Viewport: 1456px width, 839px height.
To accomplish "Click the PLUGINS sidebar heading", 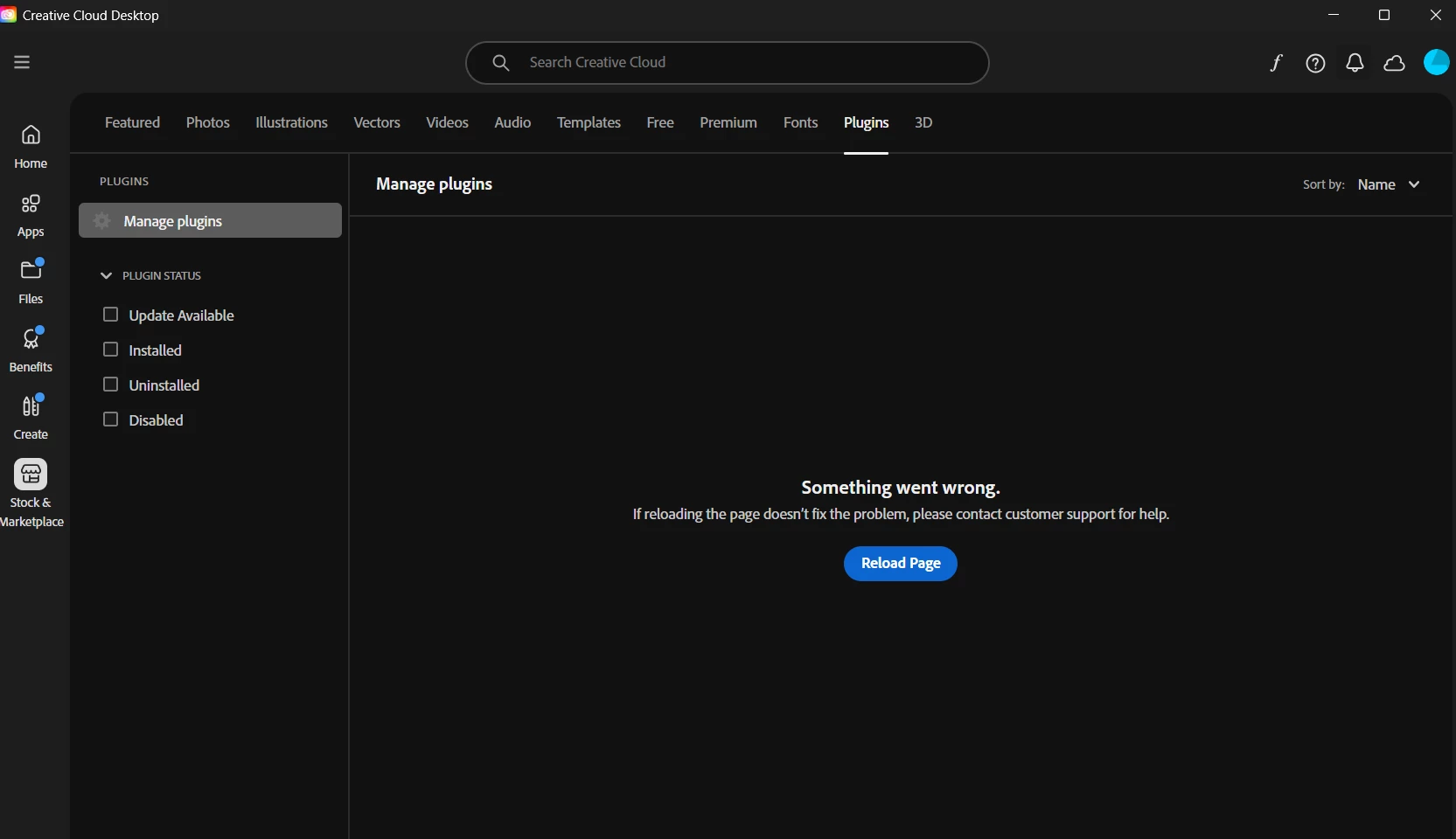I will click(x=124, y=181).
